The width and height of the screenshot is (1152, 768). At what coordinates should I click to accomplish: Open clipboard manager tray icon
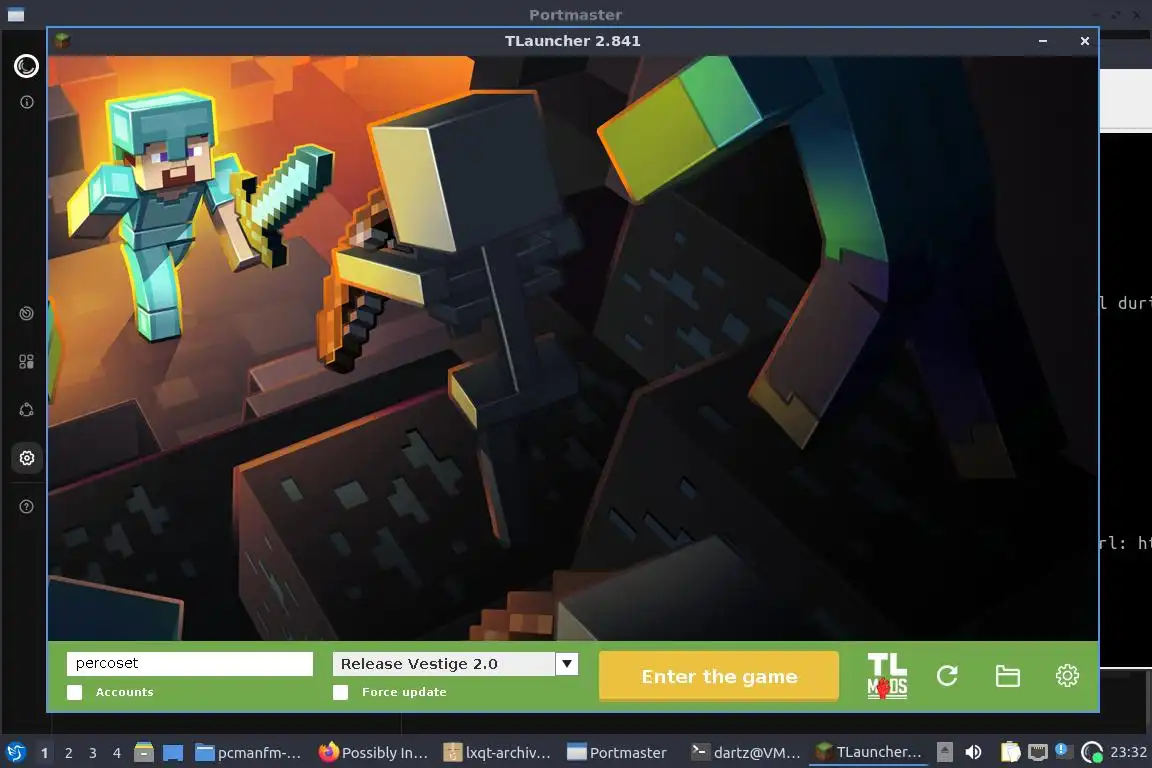(x=1011, y=752)
